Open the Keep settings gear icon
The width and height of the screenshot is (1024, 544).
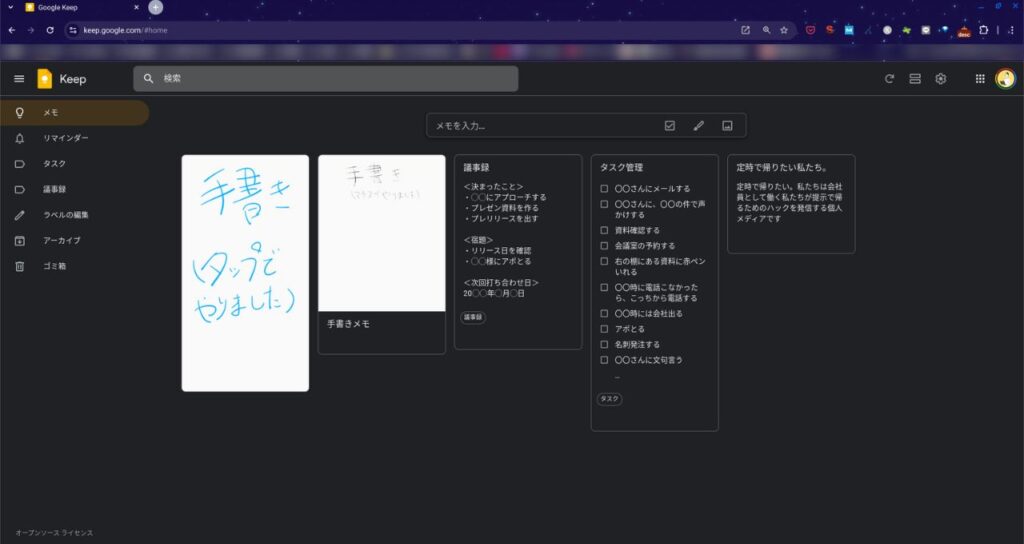(x=941, y=79)
